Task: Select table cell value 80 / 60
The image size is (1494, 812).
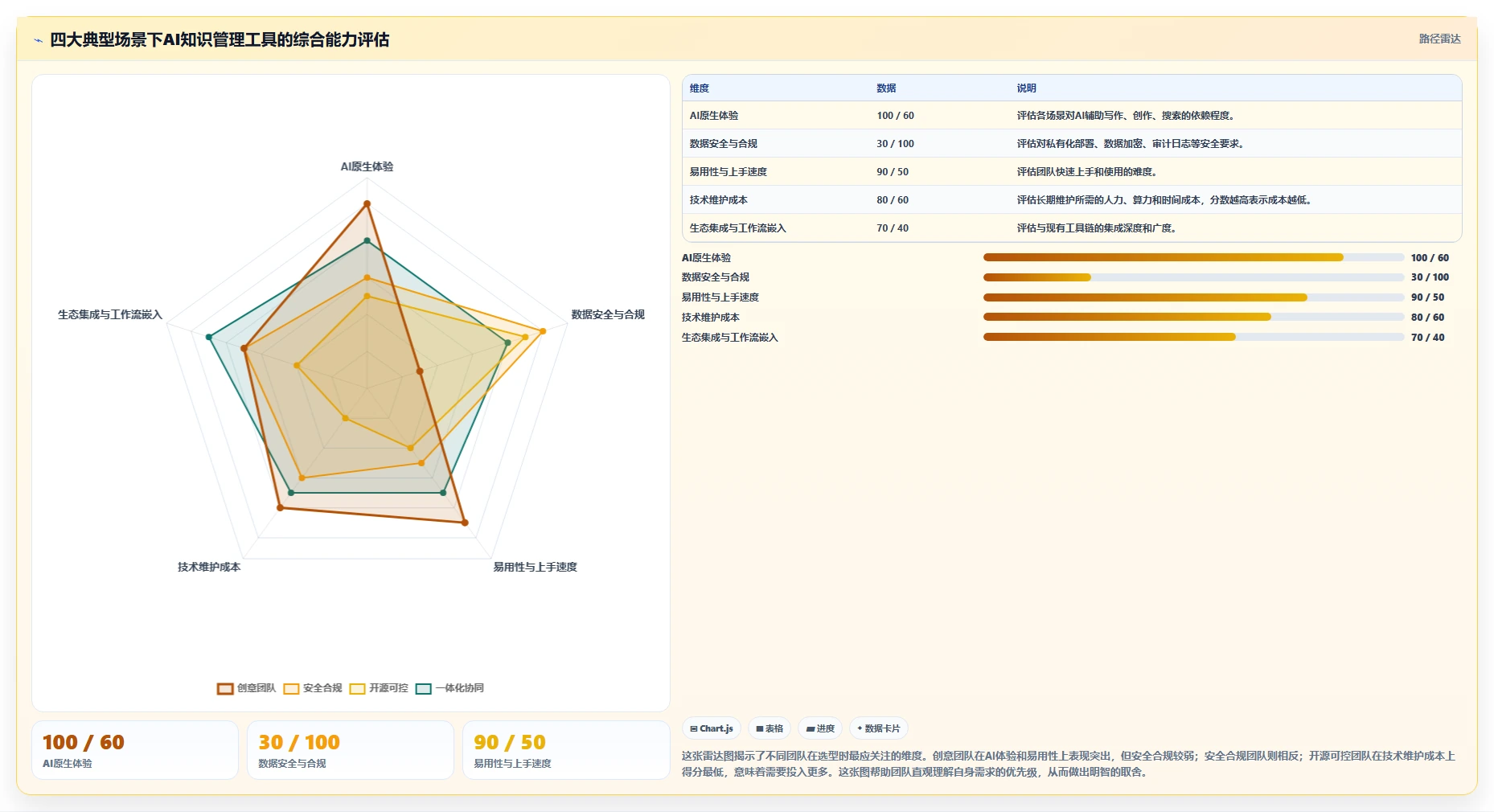Action: coord(893,200)
